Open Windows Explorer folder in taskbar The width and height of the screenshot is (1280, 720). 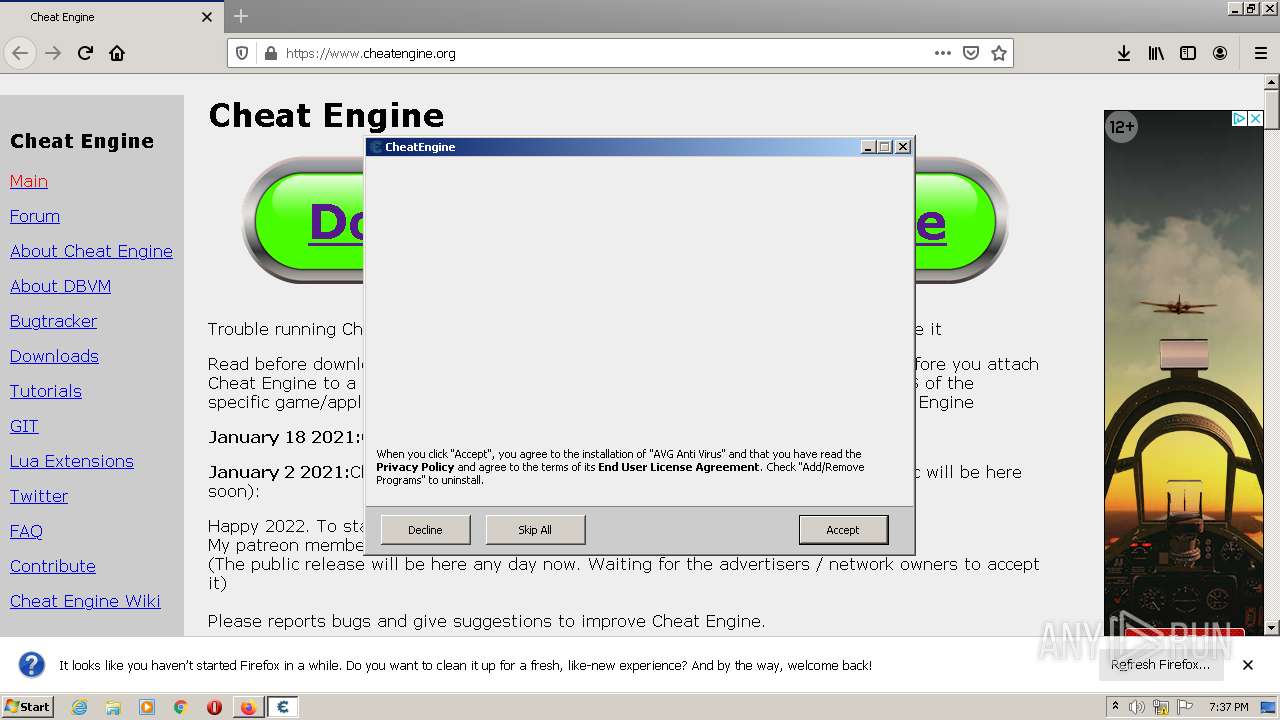(113, 707)
